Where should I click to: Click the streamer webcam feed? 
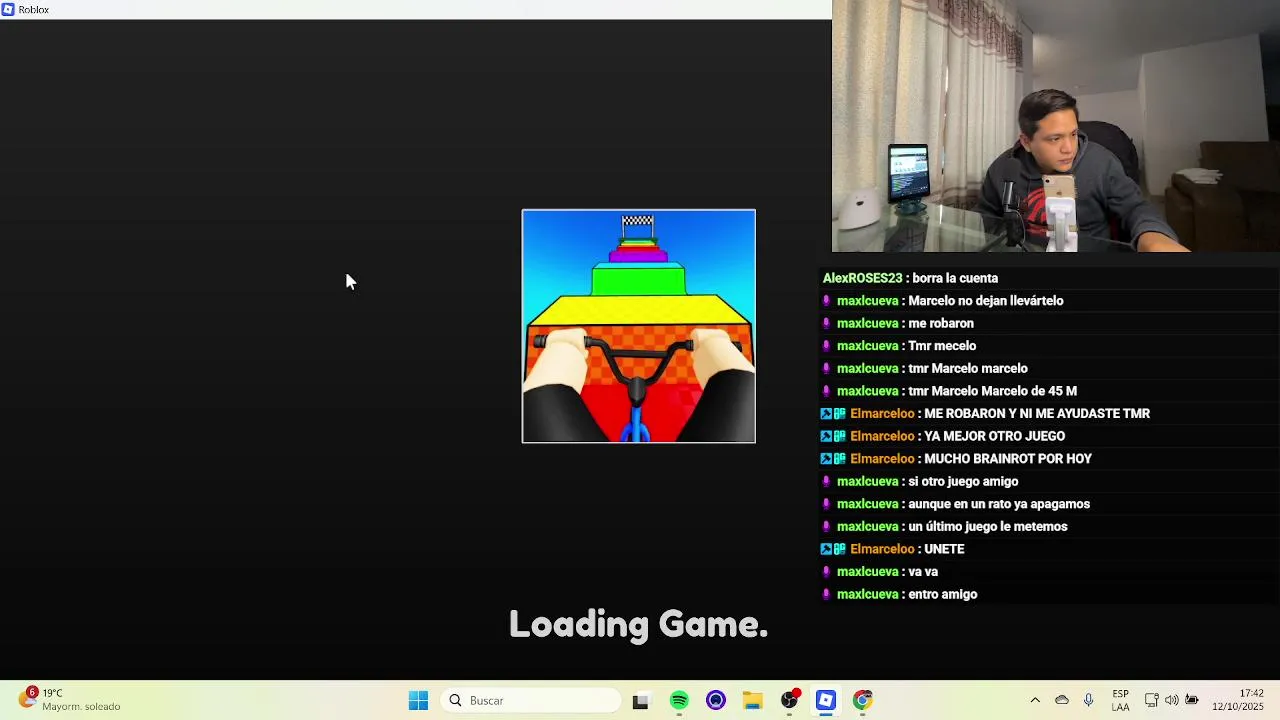click(1056, 126)
